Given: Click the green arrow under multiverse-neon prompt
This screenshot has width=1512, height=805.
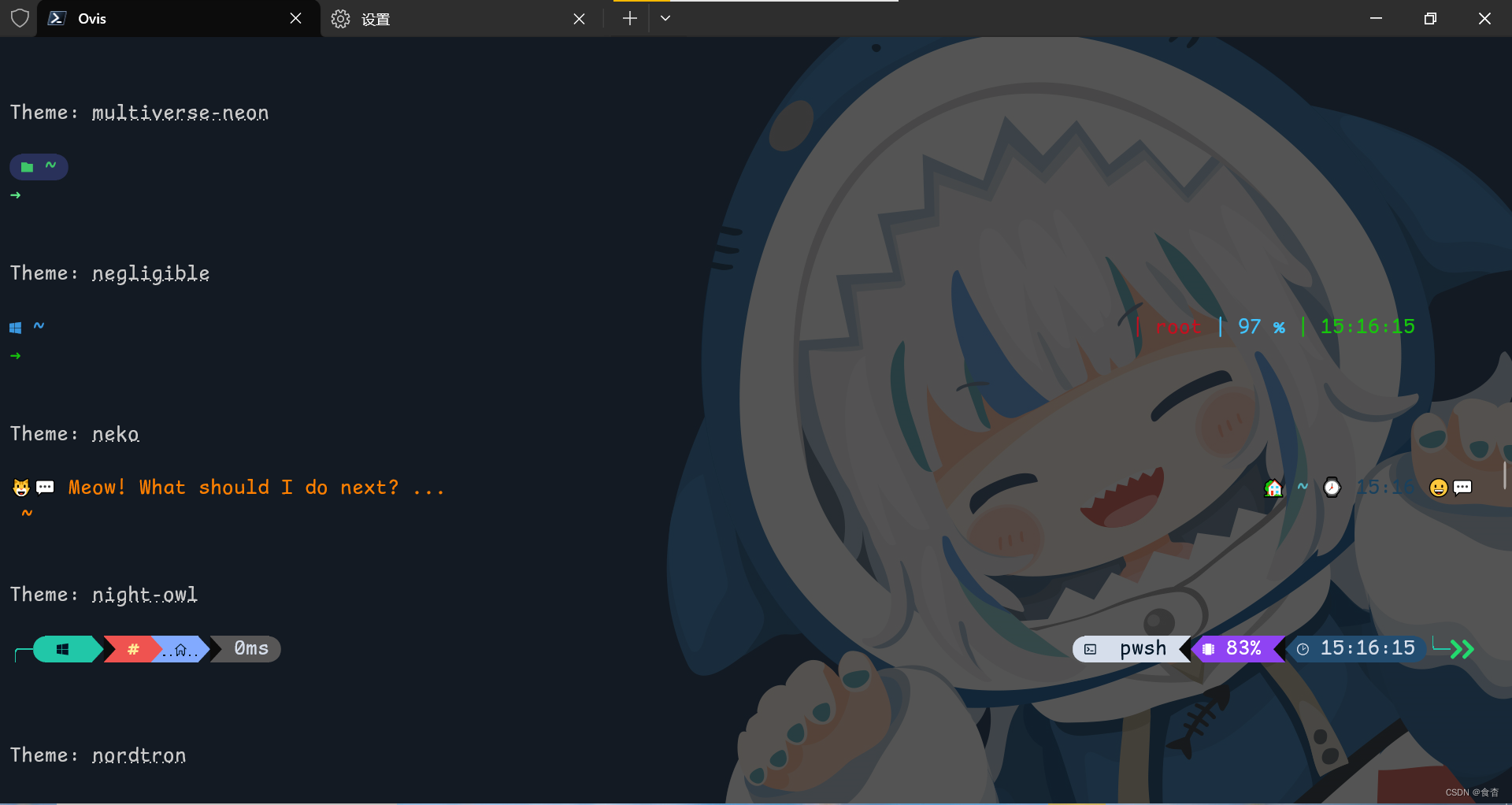Looking at the screenshot, I should pyautogui.click(x=16, y=195).
